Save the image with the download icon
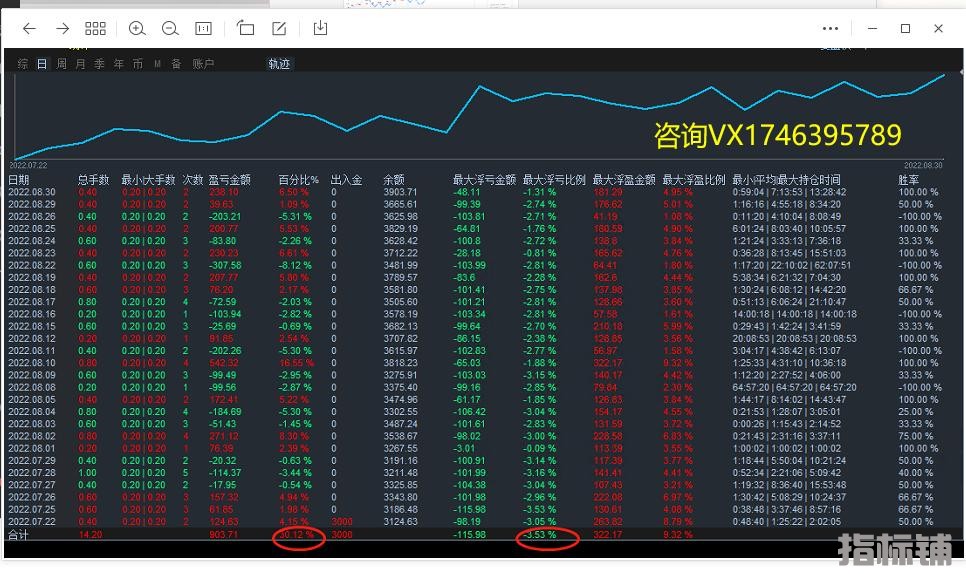The height and width of the screenshot is (574, 966). click(320, 28)
